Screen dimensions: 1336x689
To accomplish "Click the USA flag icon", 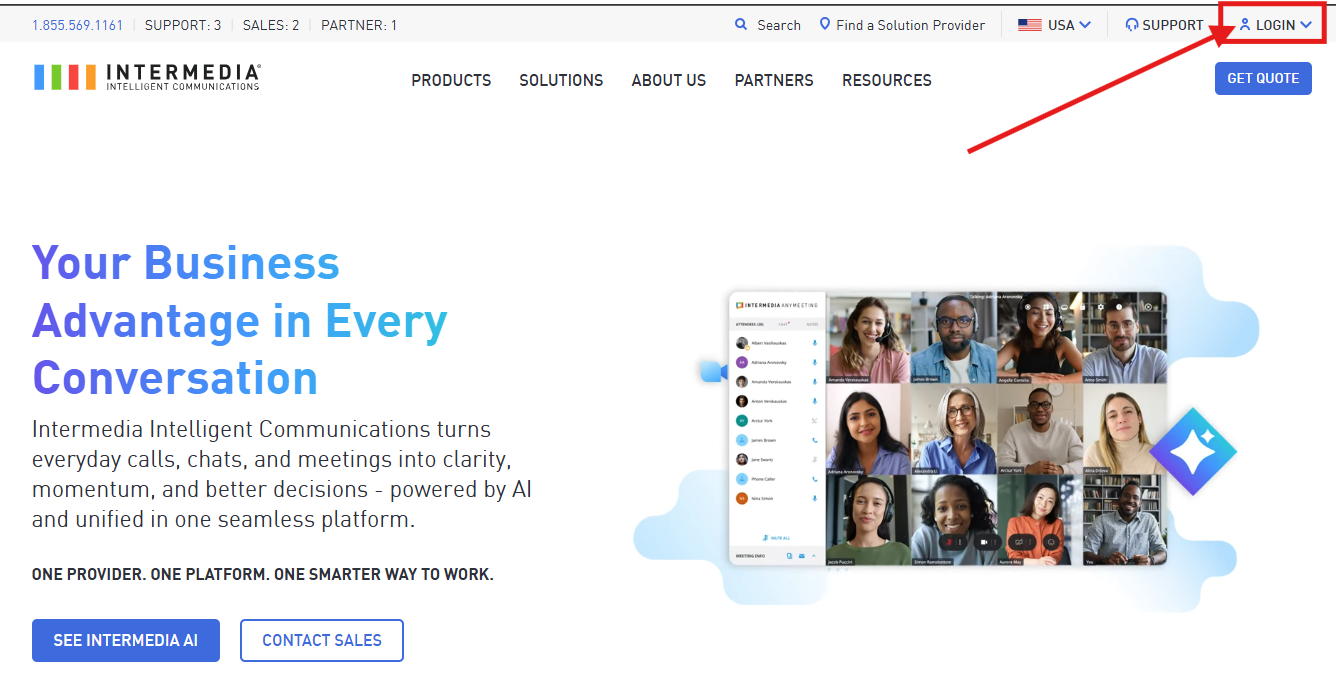I will point(1030,25).
